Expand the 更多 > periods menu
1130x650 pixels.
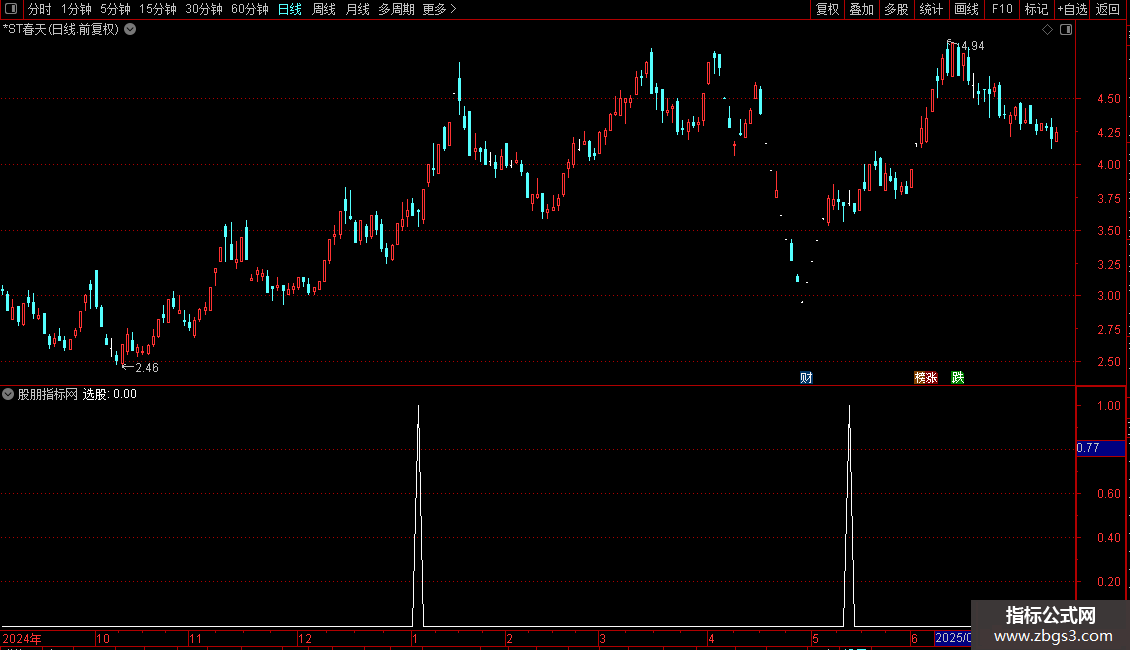click(x=440, y=9)
